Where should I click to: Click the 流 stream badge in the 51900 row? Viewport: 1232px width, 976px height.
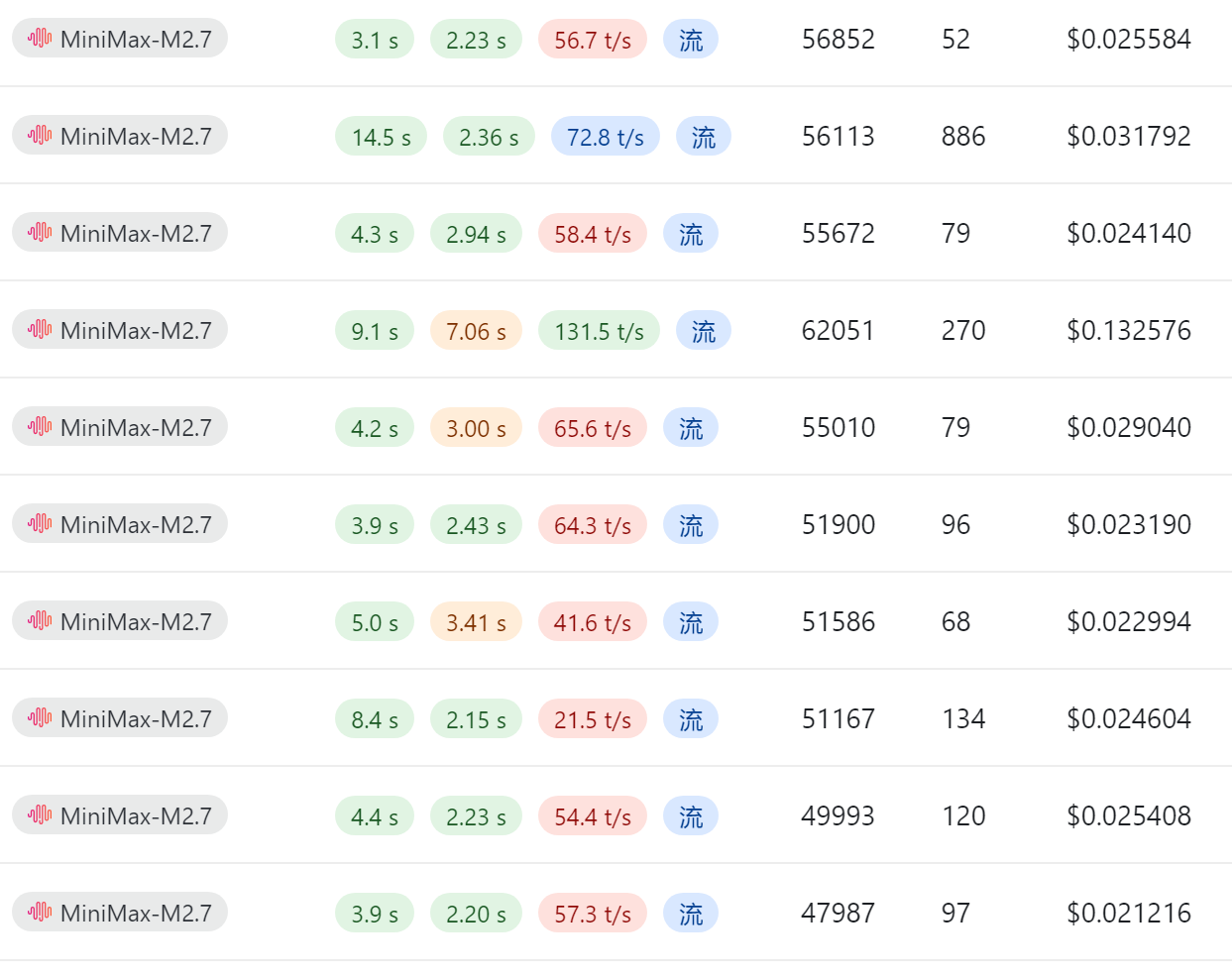click(691, 525)
